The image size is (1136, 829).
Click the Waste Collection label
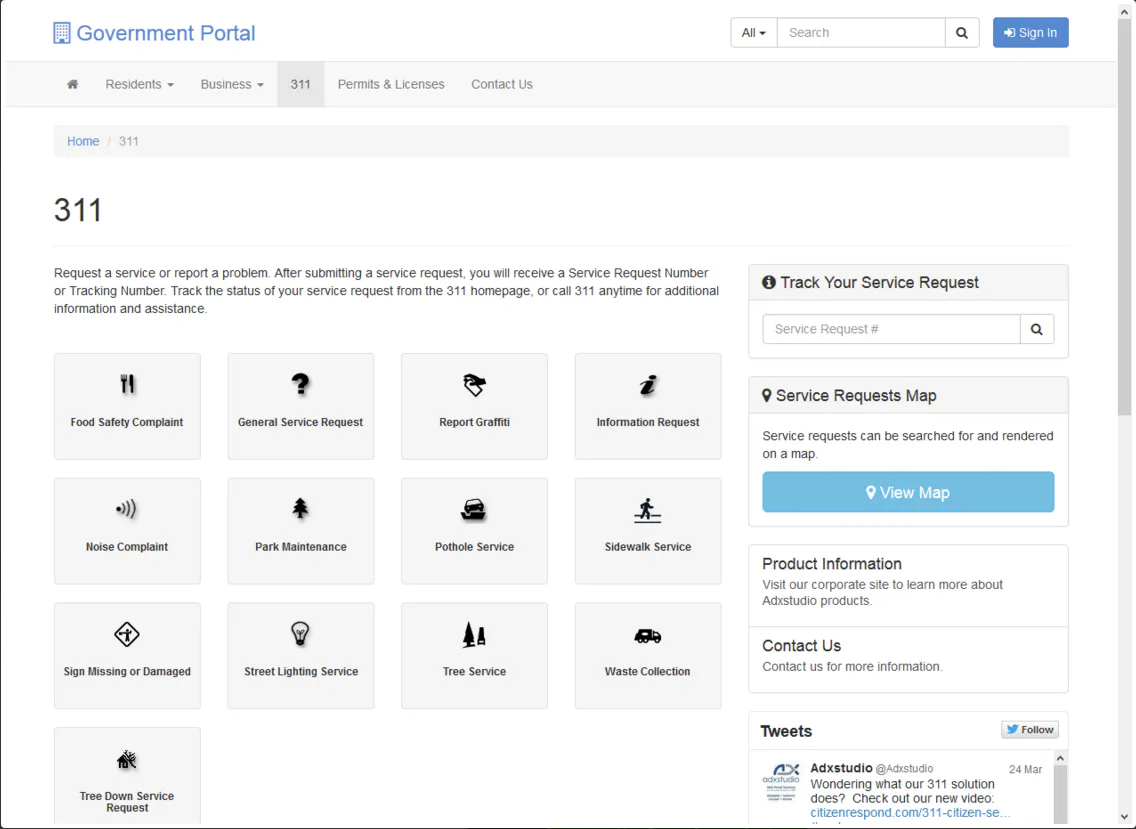pos(648,671)
